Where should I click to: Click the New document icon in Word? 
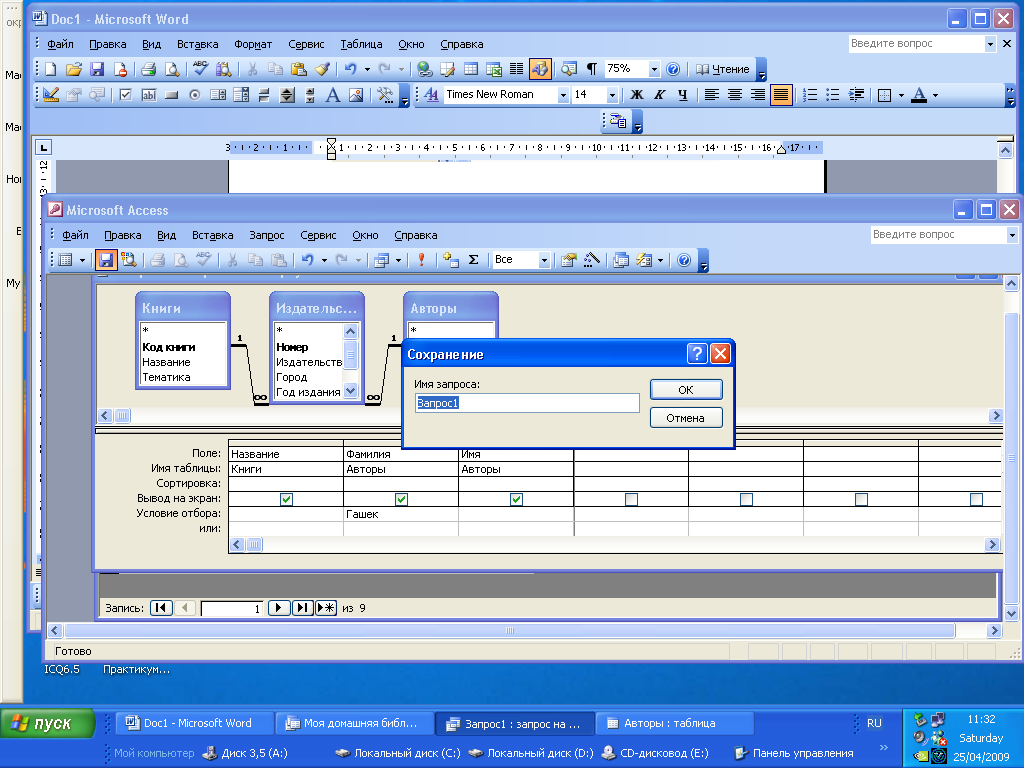coord(50,69)
